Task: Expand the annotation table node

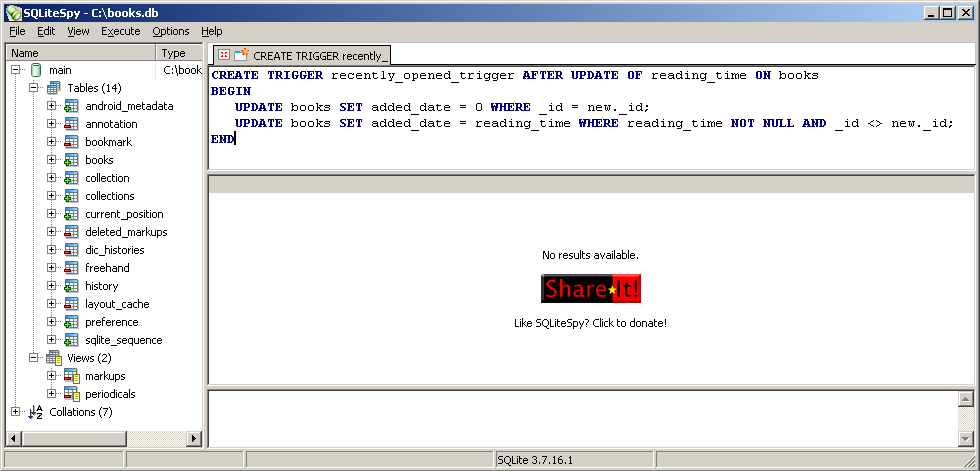Action: tap(52, 124)
